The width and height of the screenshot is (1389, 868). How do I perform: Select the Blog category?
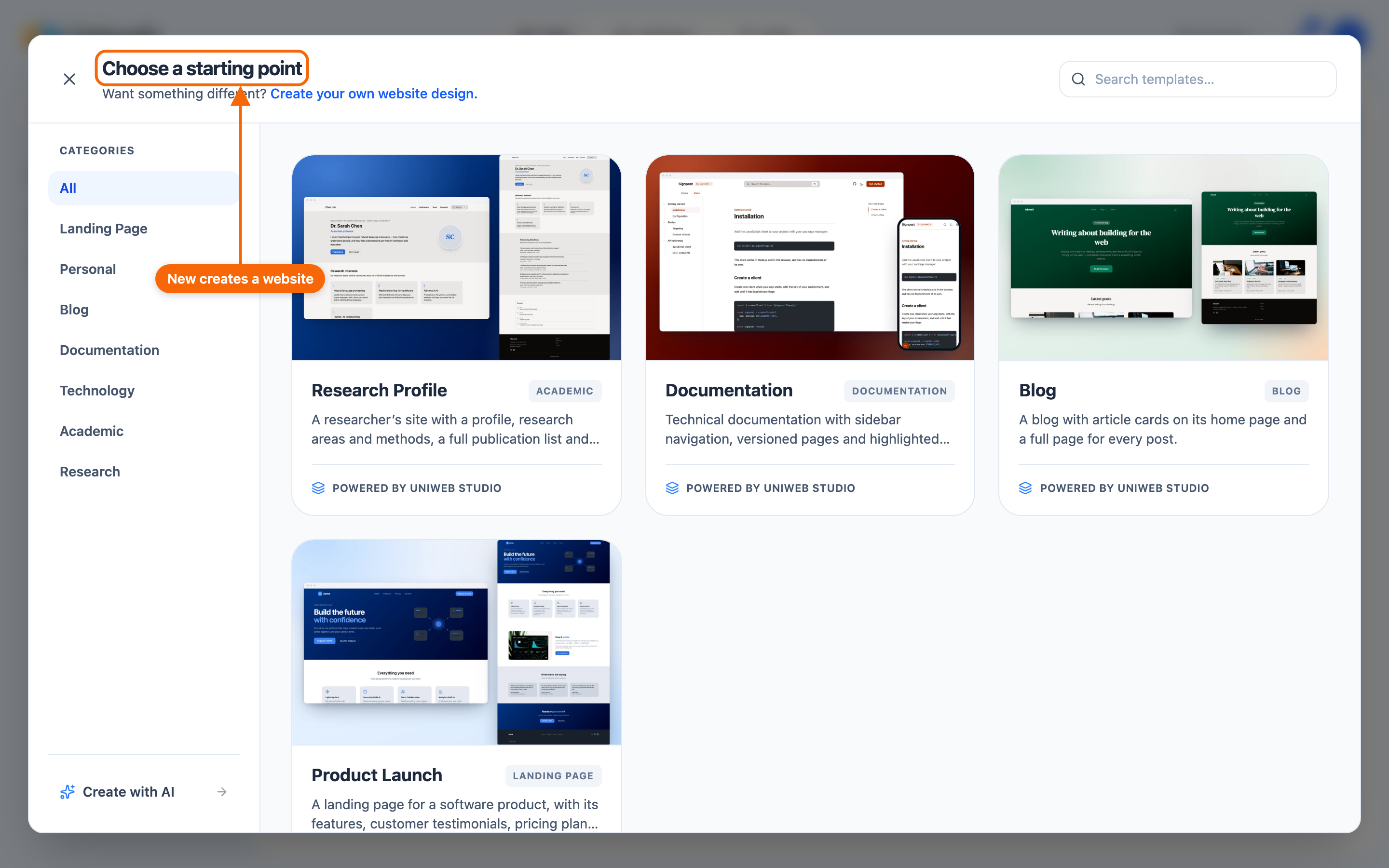144,310
